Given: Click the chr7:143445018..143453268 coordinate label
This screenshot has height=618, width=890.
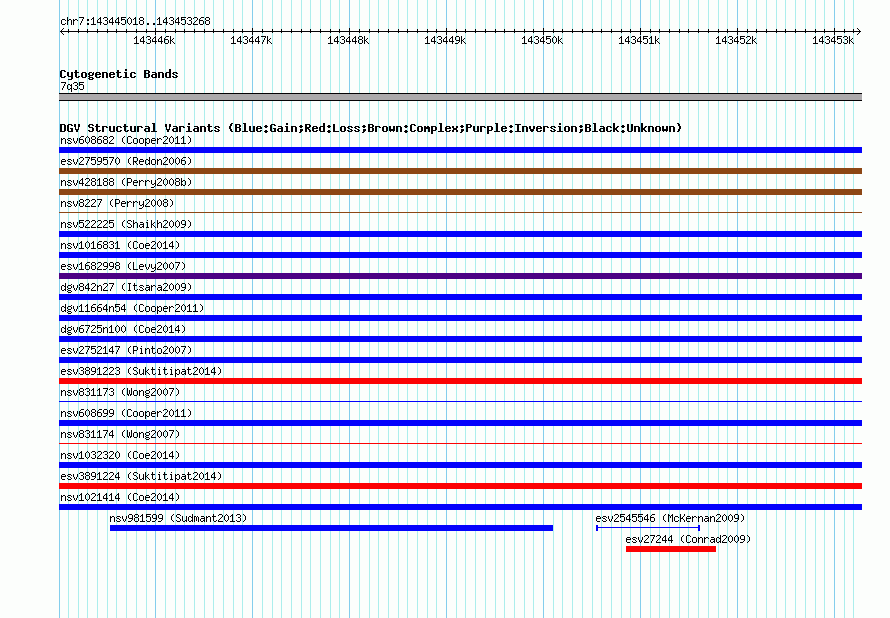Looking at the screenshot, I should pos(135,21).
